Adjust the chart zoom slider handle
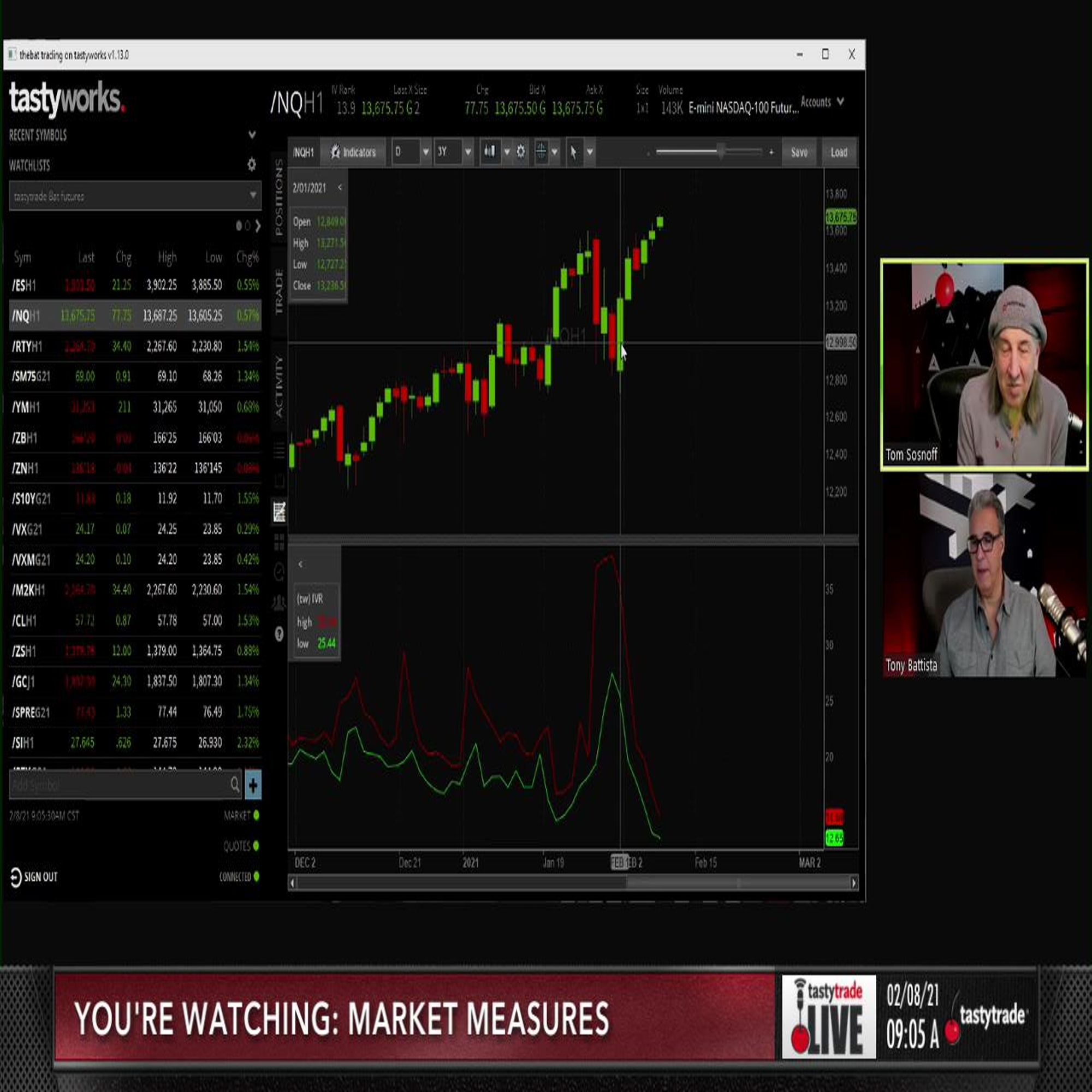This screenshot has width=1092, height=1092. tap(721, 151)
